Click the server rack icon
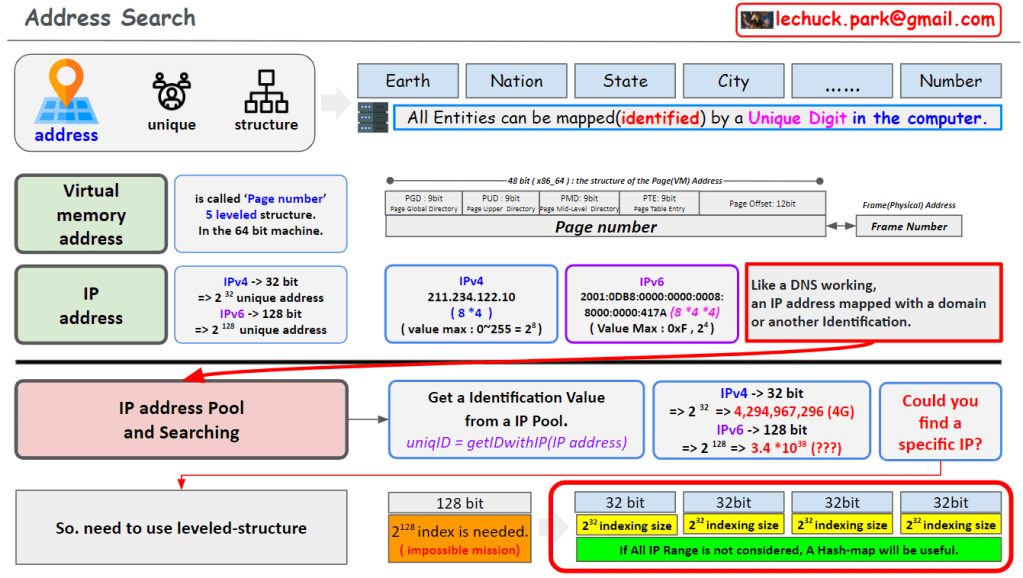The image size is (1023, 578). pyautogui.click(x=372, y=118)
